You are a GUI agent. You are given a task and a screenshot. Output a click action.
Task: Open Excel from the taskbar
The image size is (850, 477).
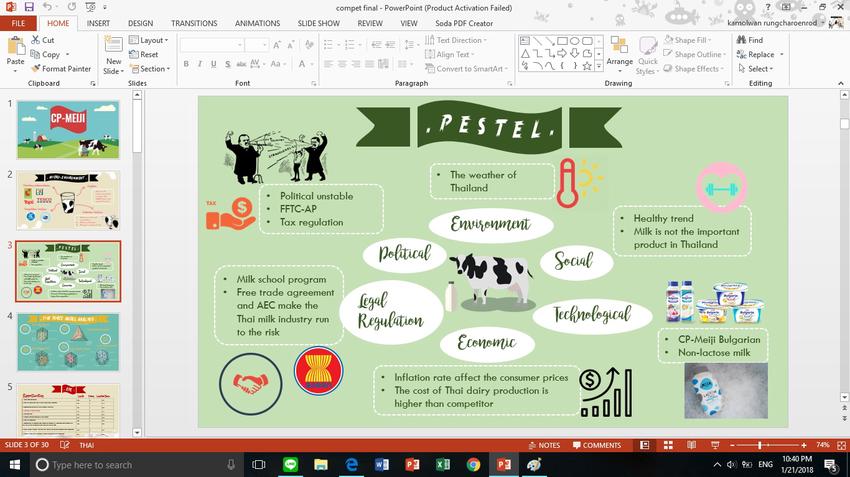(x=443, y=465)
